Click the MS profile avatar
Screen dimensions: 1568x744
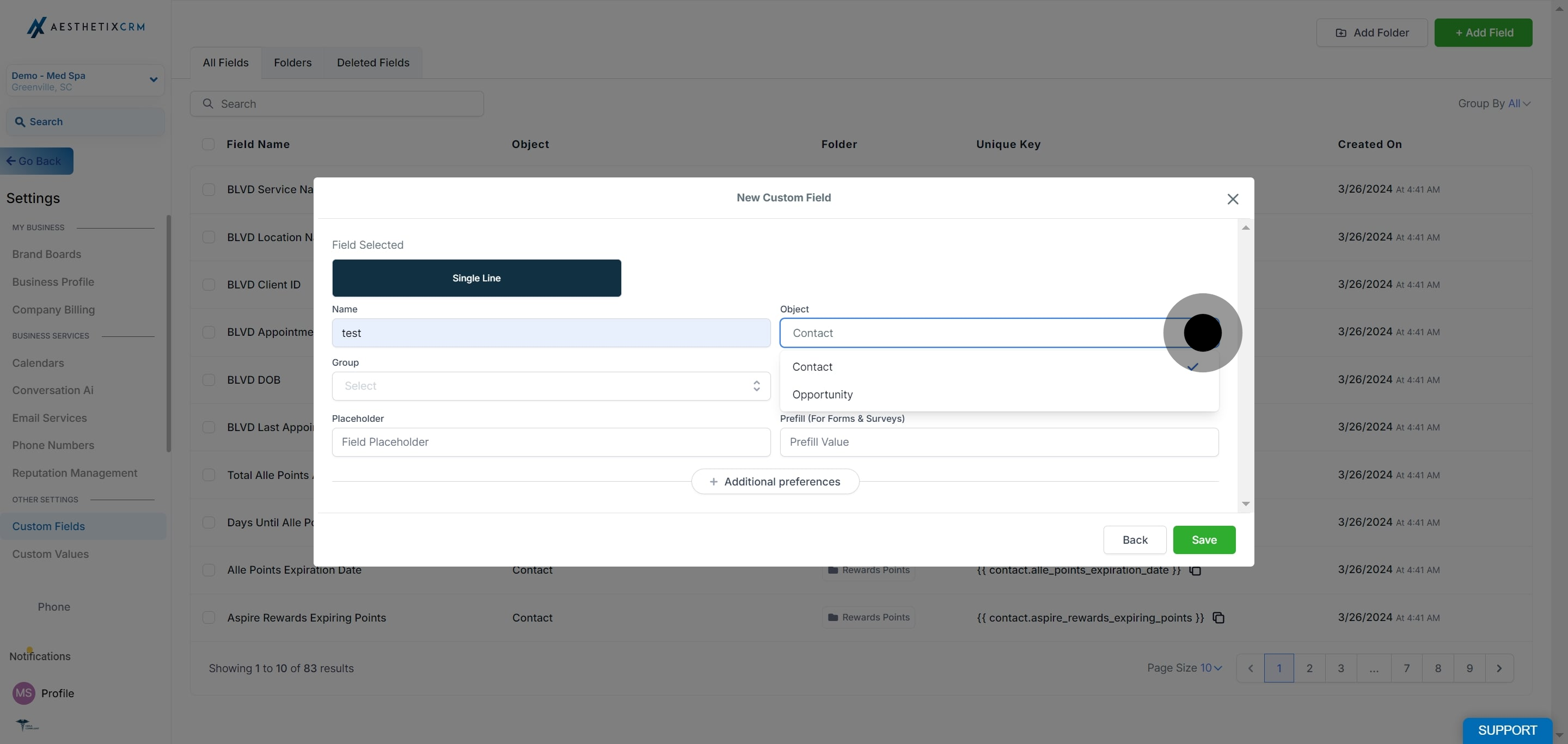24,693
